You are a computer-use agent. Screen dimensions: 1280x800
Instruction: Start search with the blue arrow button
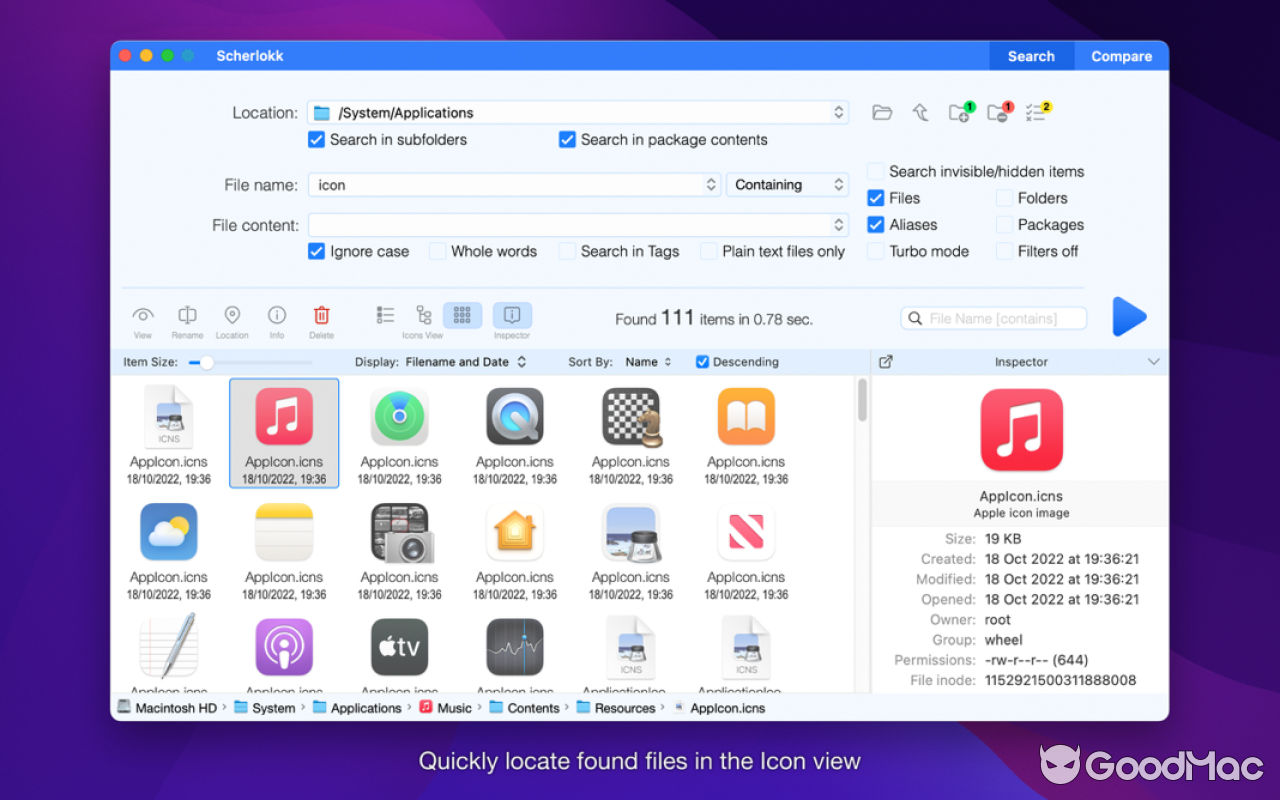pyautogui.click(x=1129, y=317)
